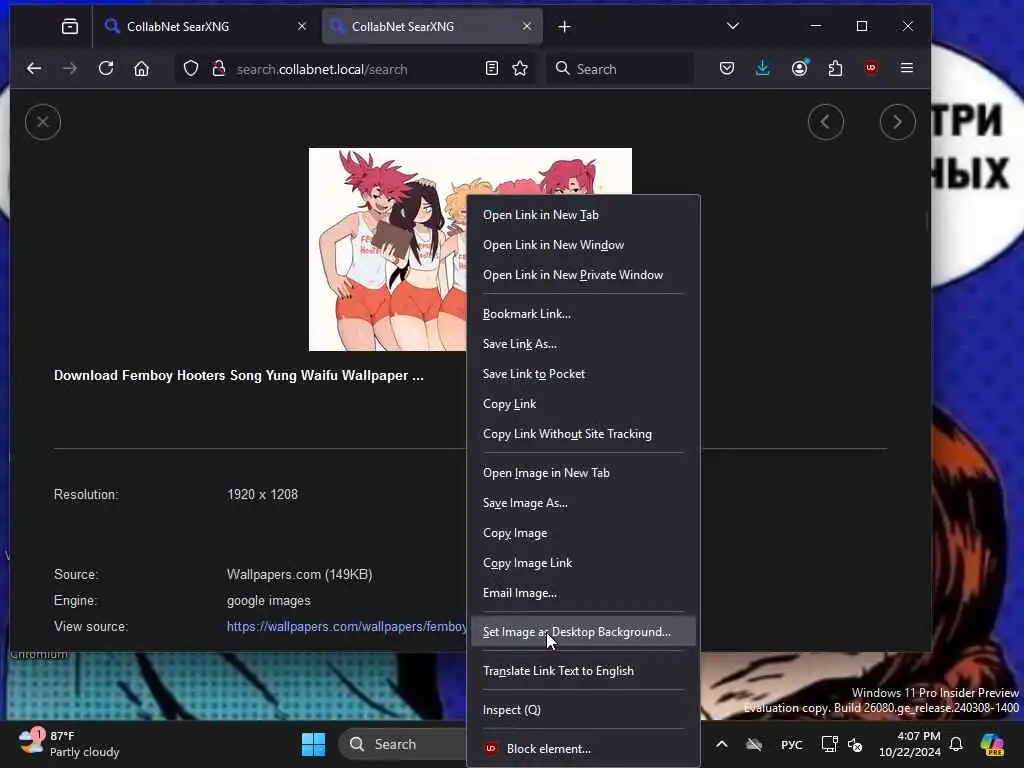Select Translate Link Text to English
The height and width of the screenshot is (768, 1024).
(584, 671)
